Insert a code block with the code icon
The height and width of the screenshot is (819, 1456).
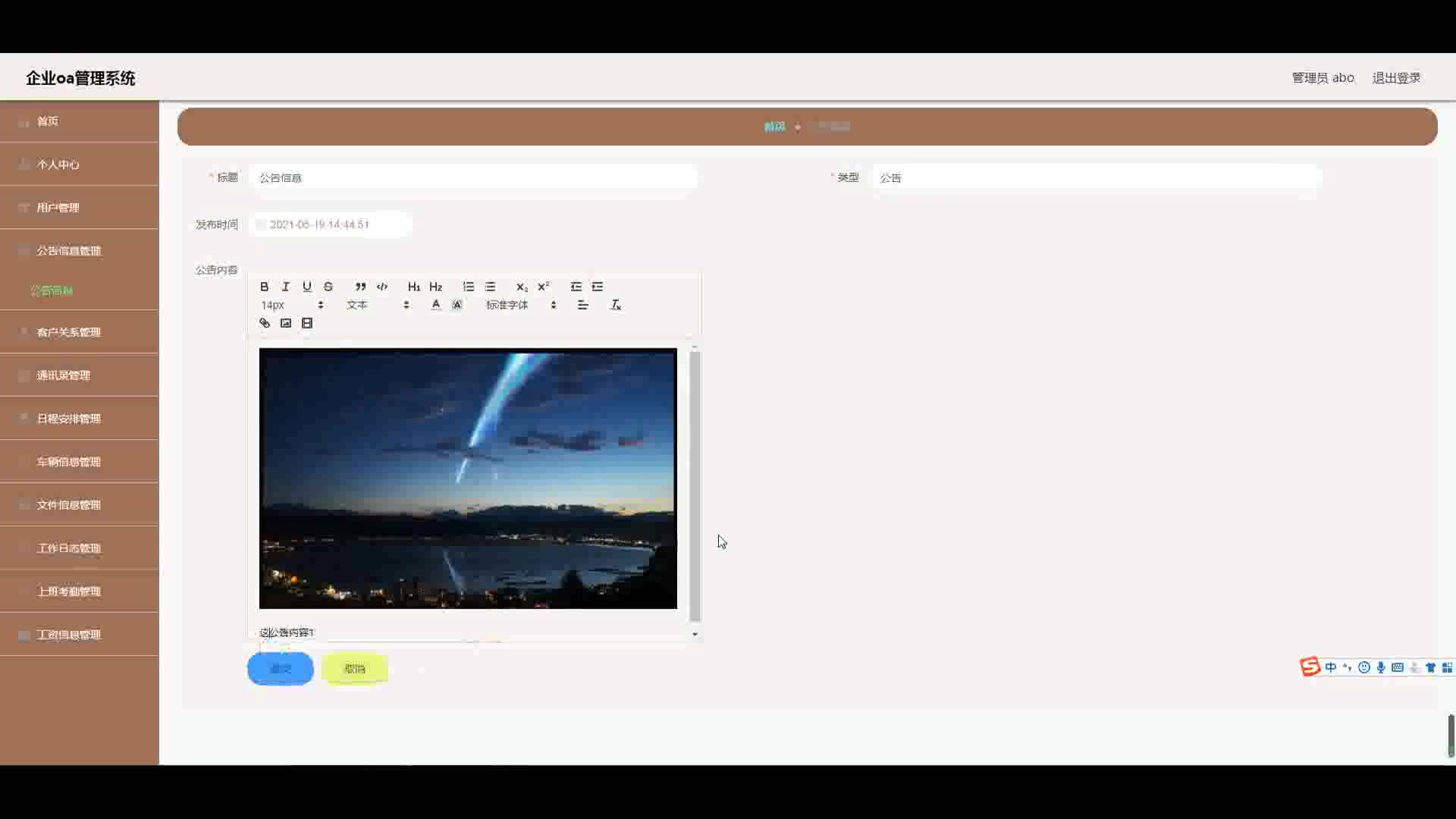pos(382,287)
